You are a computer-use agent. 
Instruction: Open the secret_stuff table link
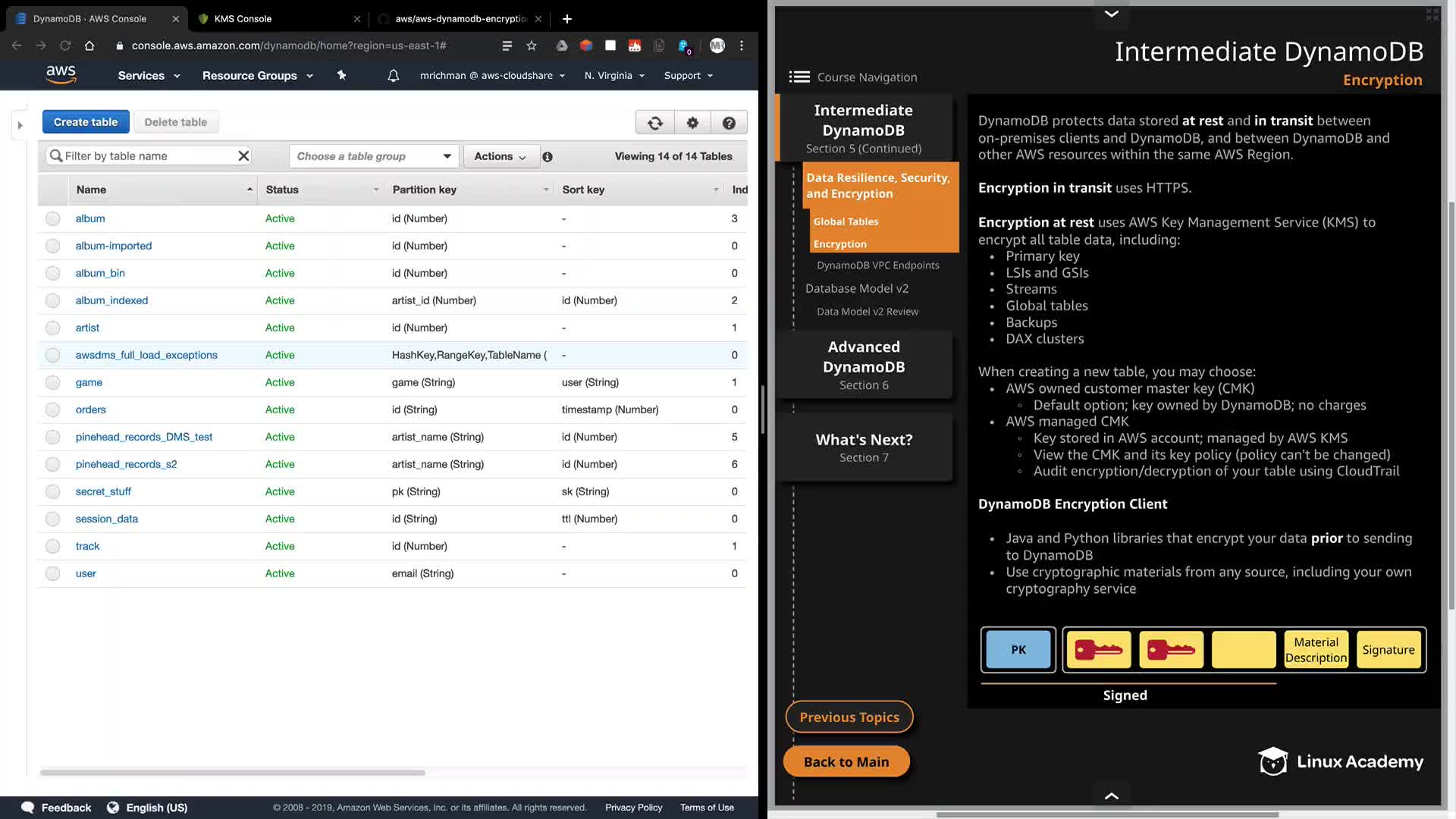pyautogui.click(x=103, y=491)
